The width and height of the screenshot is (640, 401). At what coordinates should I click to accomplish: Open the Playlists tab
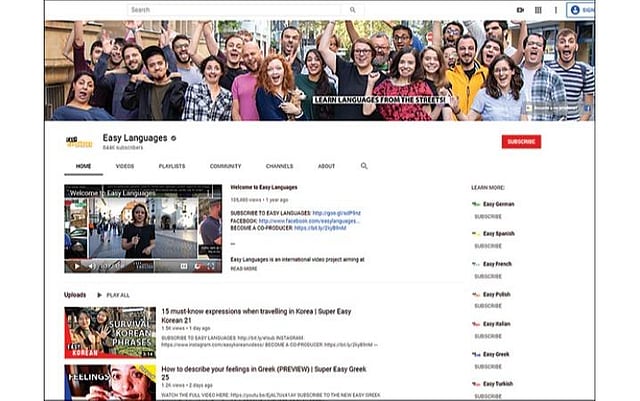click(171, 166)
